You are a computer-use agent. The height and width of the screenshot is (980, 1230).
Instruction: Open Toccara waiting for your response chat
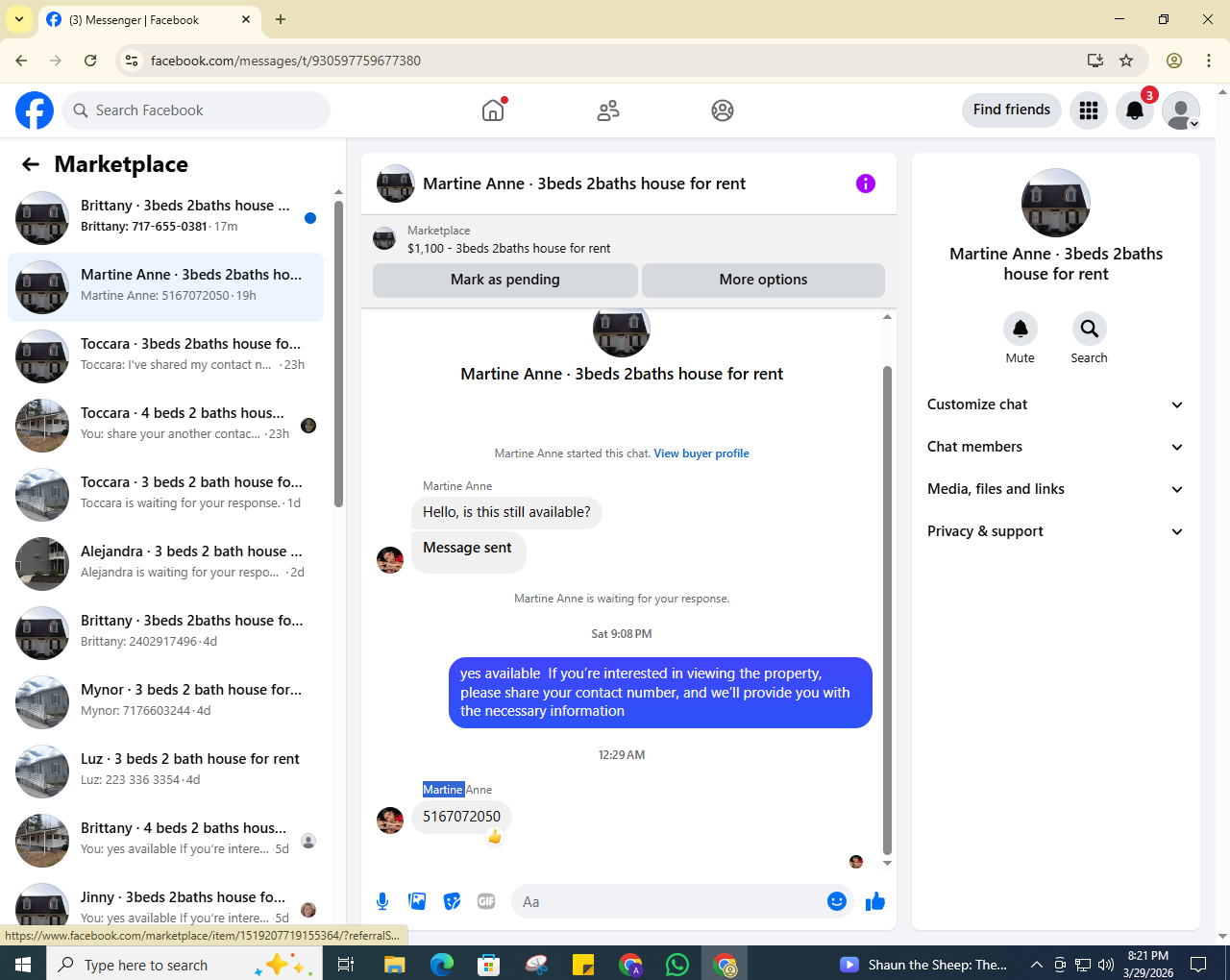[x=165, y=495]
